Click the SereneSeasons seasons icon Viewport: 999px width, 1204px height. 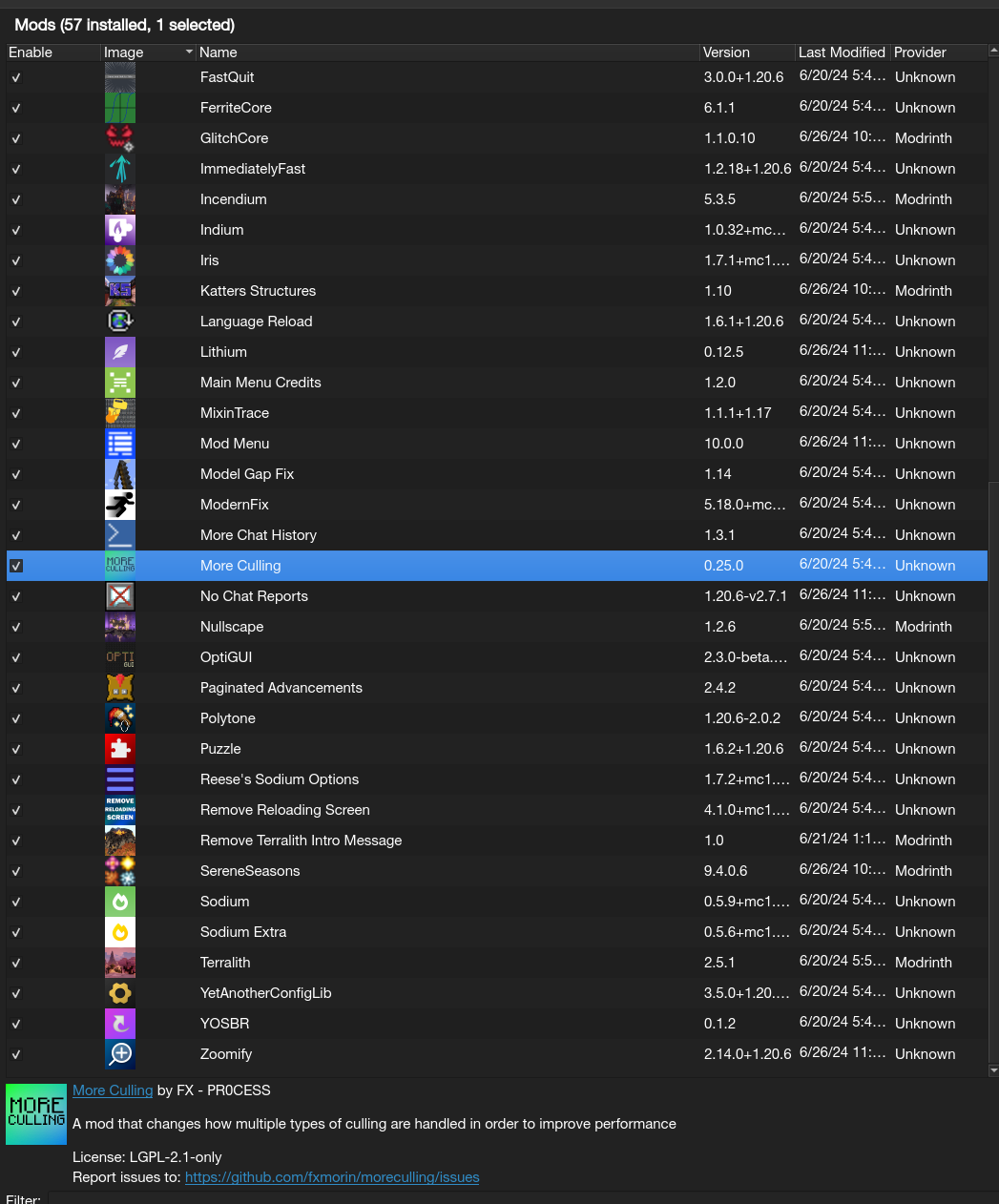120,871
